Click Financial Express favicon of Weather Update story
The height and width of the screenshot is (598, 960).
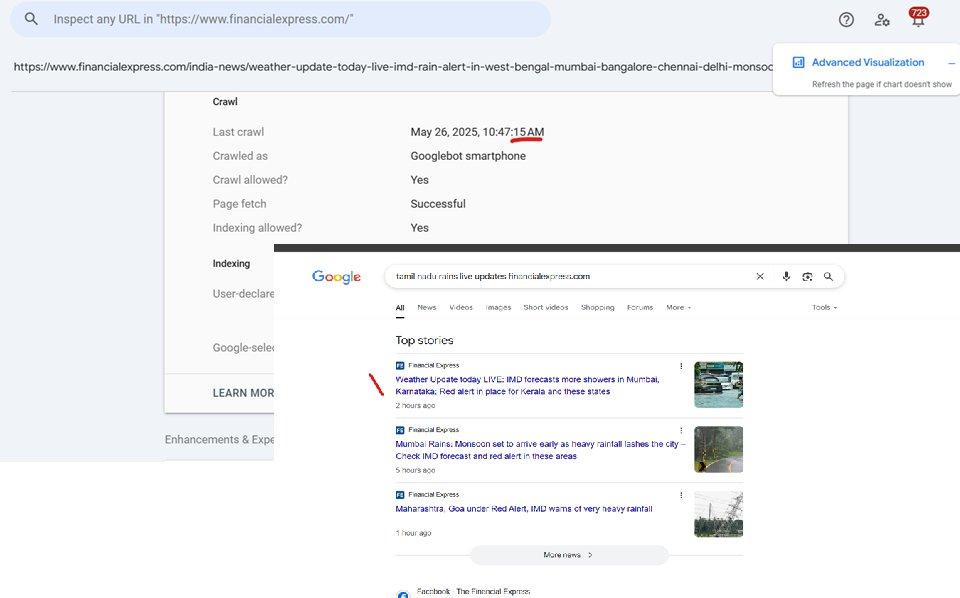[x=400, y=365]
